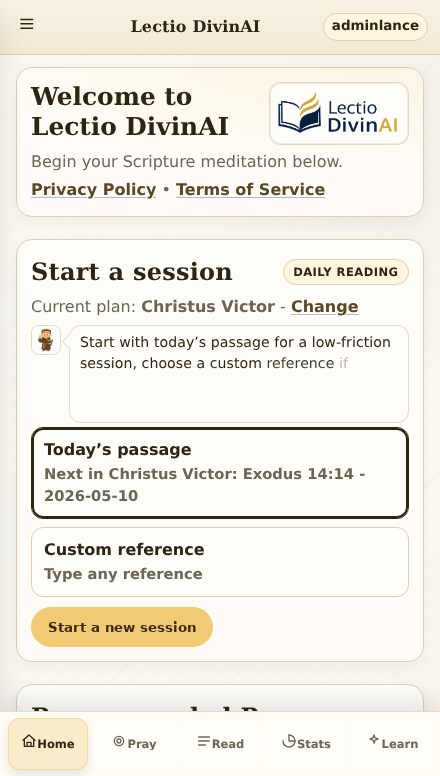Open the hamburger menu icon
This screenshot has width=440, height=776.
pos(27,24)
